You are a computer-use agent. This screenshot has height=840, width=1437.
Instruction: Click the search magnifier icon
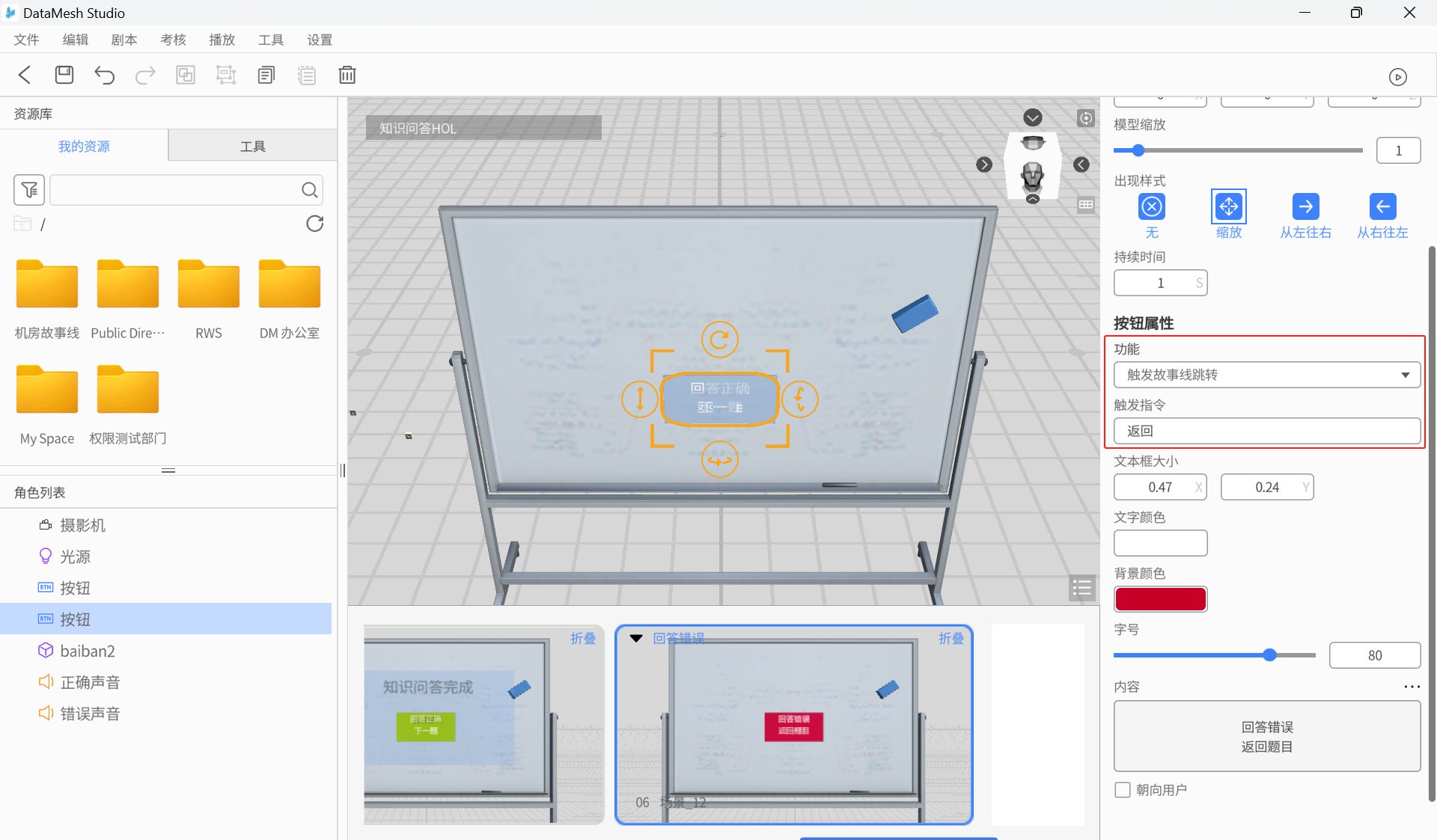click(309, 190)
